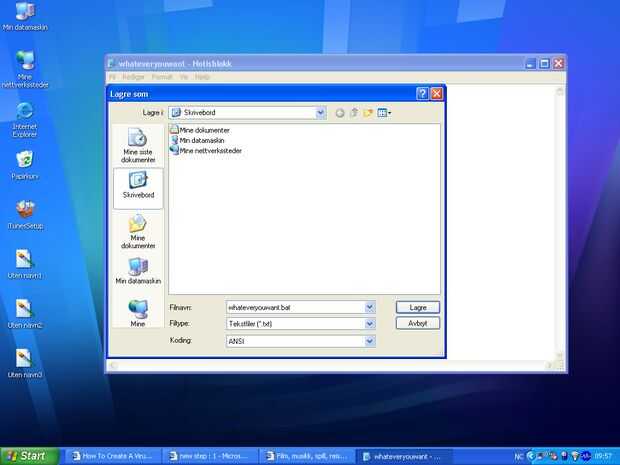The image size is (620, 465).
Task: Click the Lagre button
Action: tap(418, 307)
